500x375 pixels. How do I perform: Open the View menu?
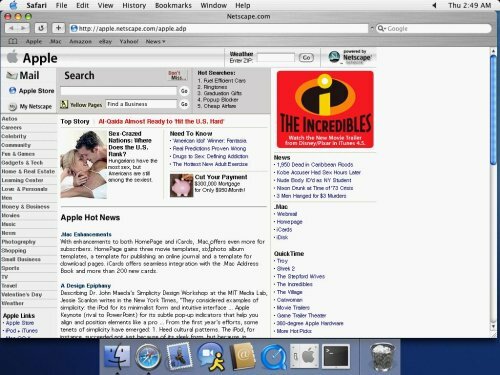click(x=105, y=5)
